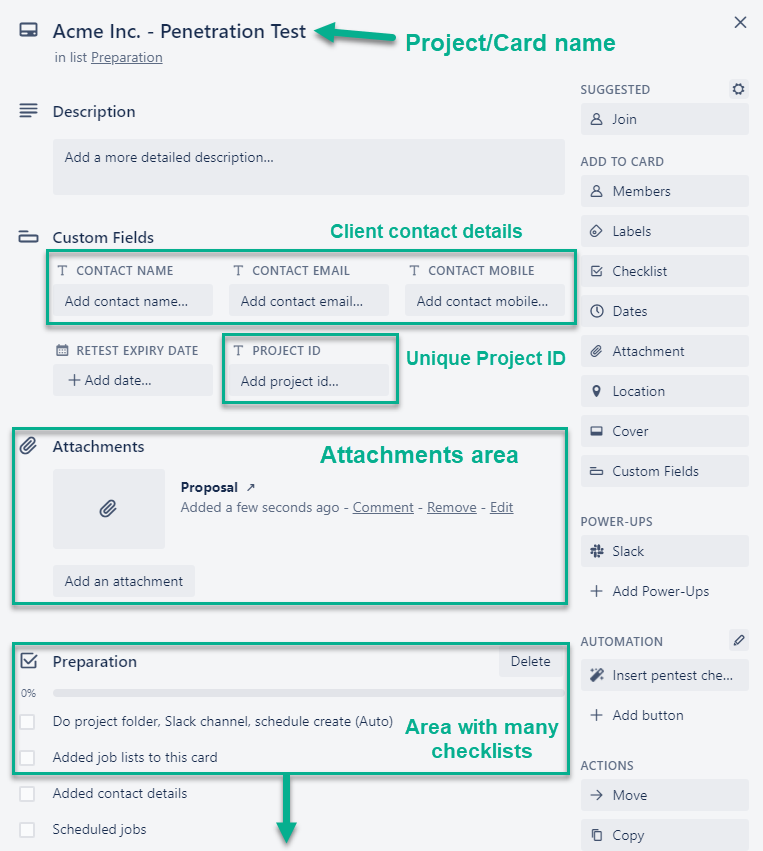The image size is (763, 851).
Task: Delete the Preparation checklist
Action: (x=530, y=661)
